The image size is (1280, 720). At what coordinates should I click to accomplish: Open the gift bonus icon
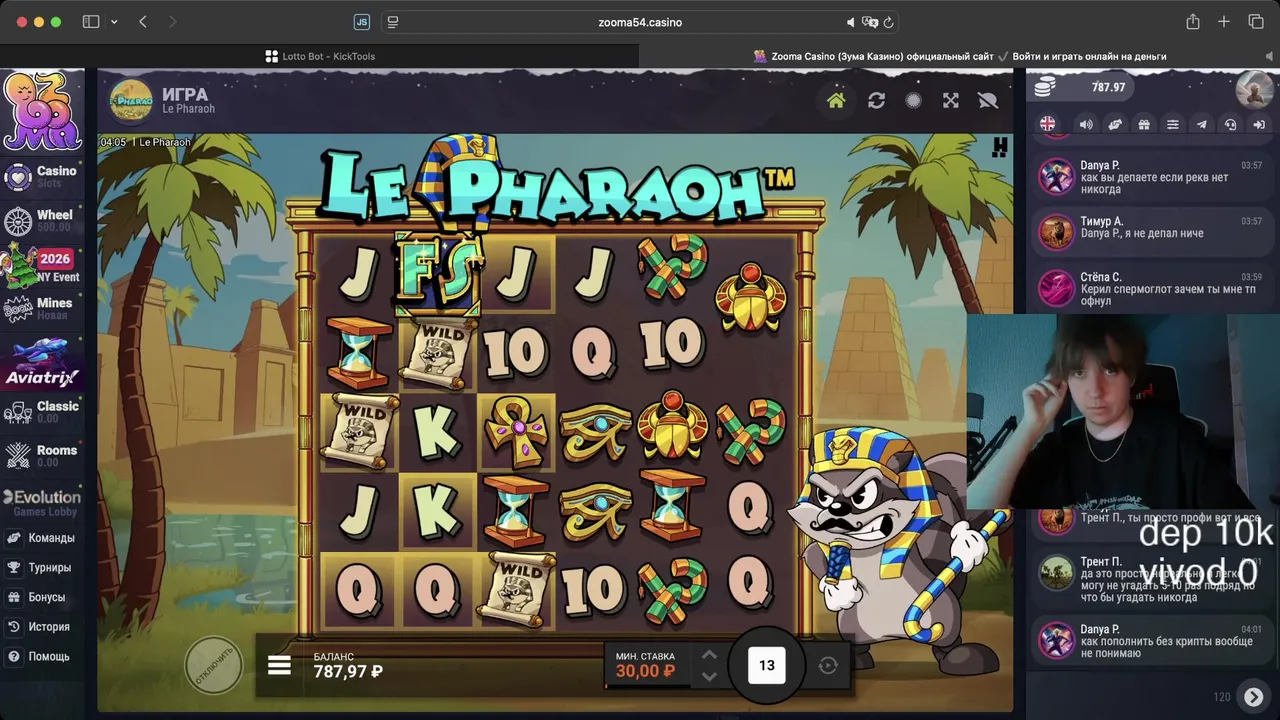(1144, 124)
